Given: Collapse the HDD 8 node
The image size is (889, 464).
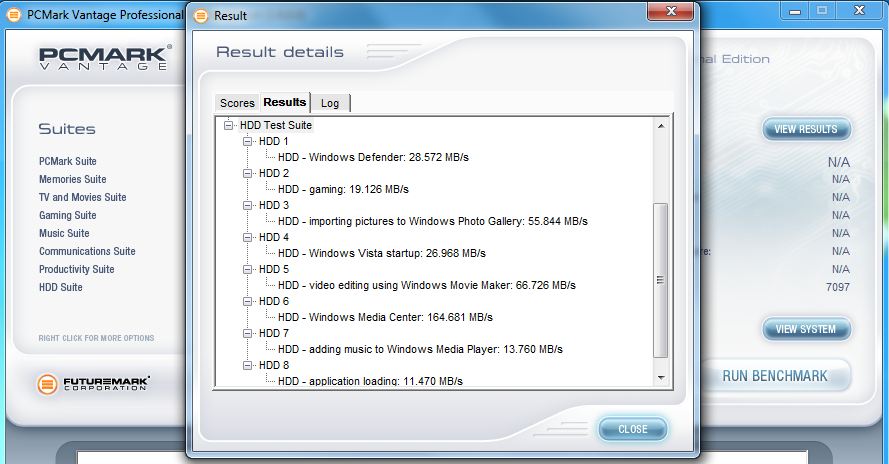Looking at the screenshot, I should (x=248, y=365).
